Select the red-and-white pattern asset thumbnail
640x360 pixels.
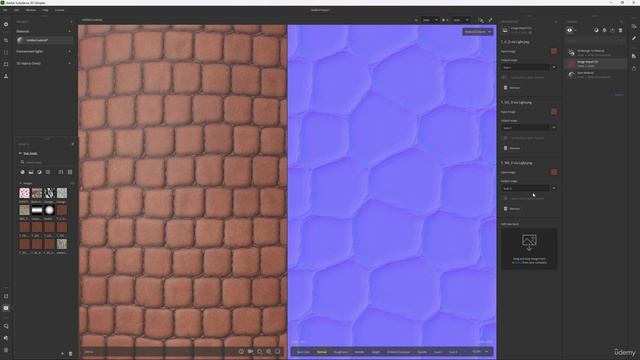tap(24, 193)
